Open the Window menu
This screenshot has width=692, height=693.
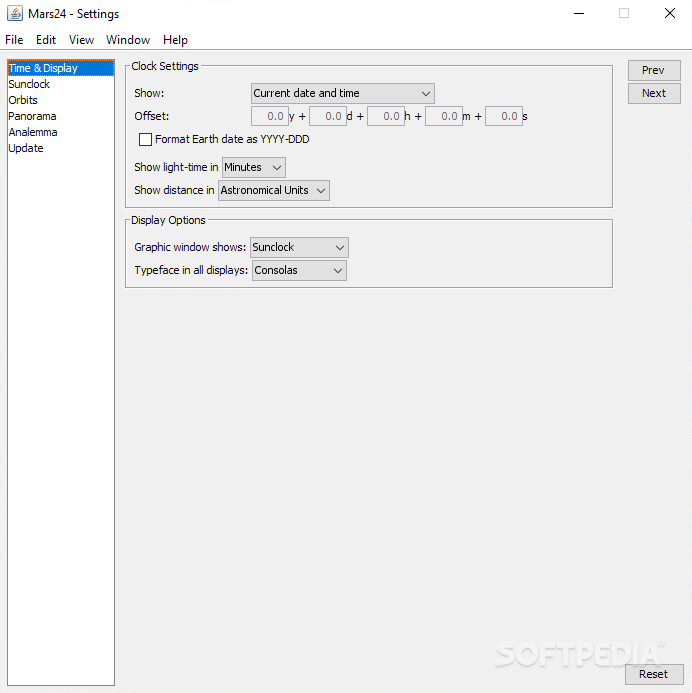coord(128,40)
